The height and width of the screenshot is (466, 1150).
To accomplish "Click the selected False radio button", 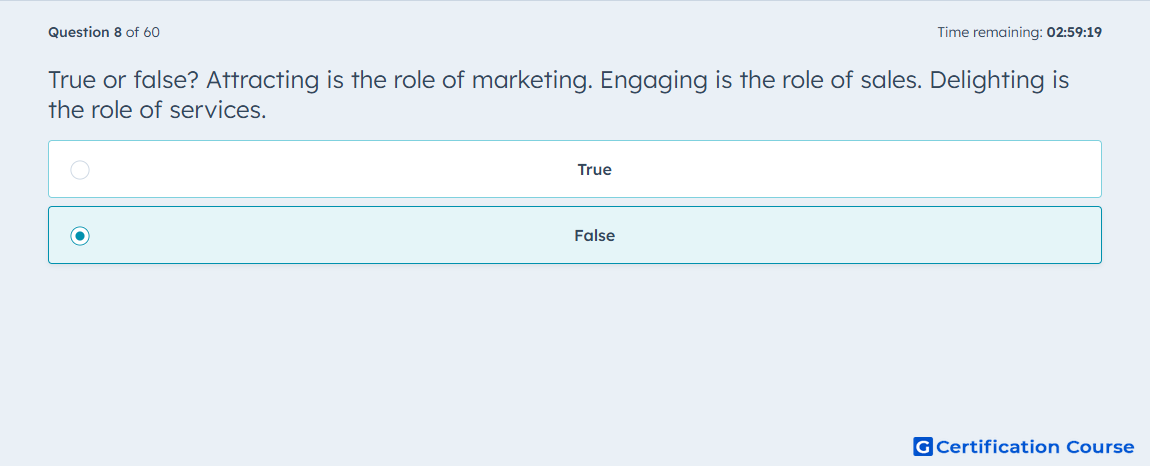I will [x=80, y=236].
